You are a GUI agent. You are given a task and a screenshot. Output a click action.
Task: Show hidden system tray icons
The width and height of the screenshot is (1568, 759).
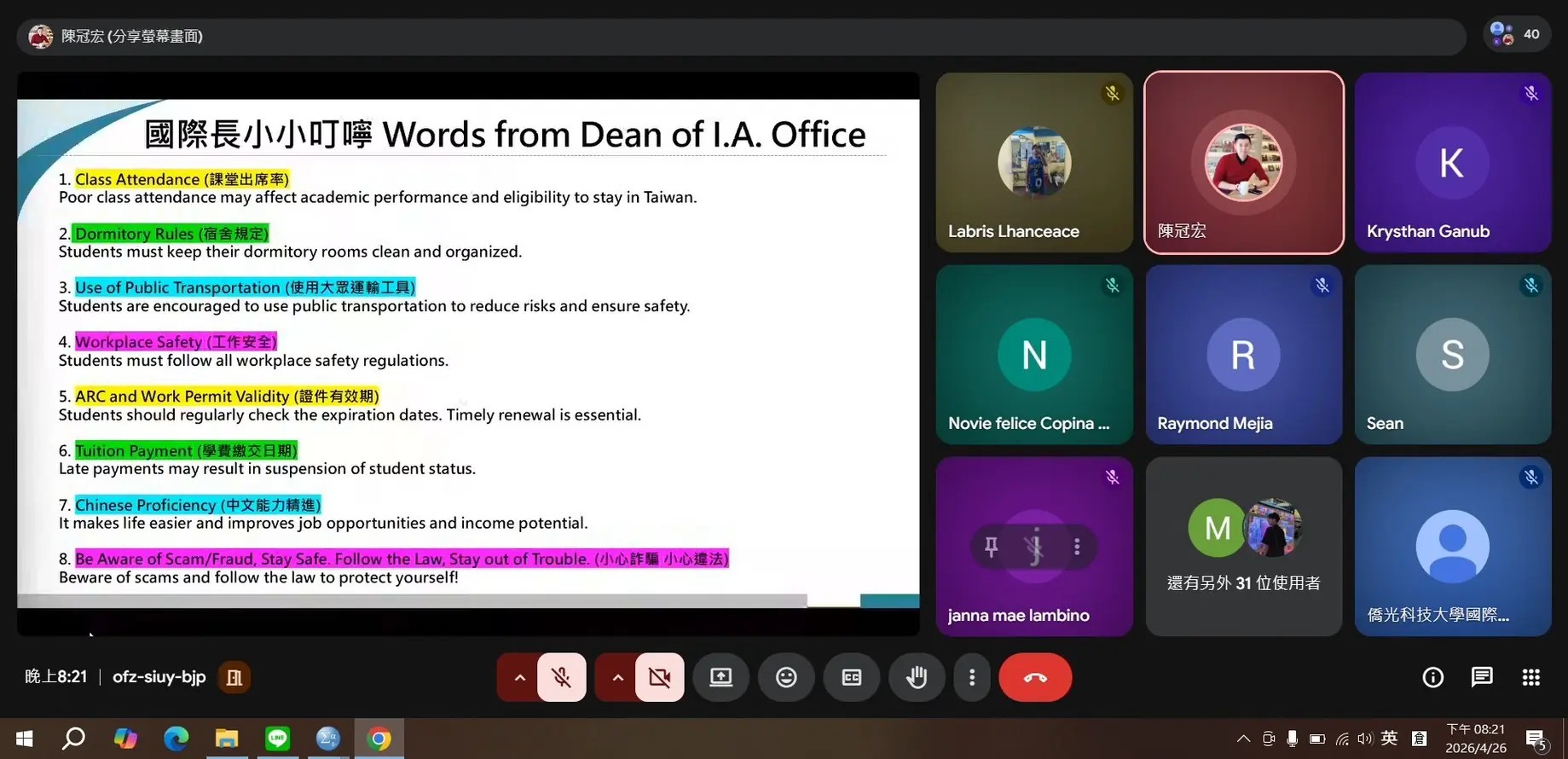(x=1243, y=739)
